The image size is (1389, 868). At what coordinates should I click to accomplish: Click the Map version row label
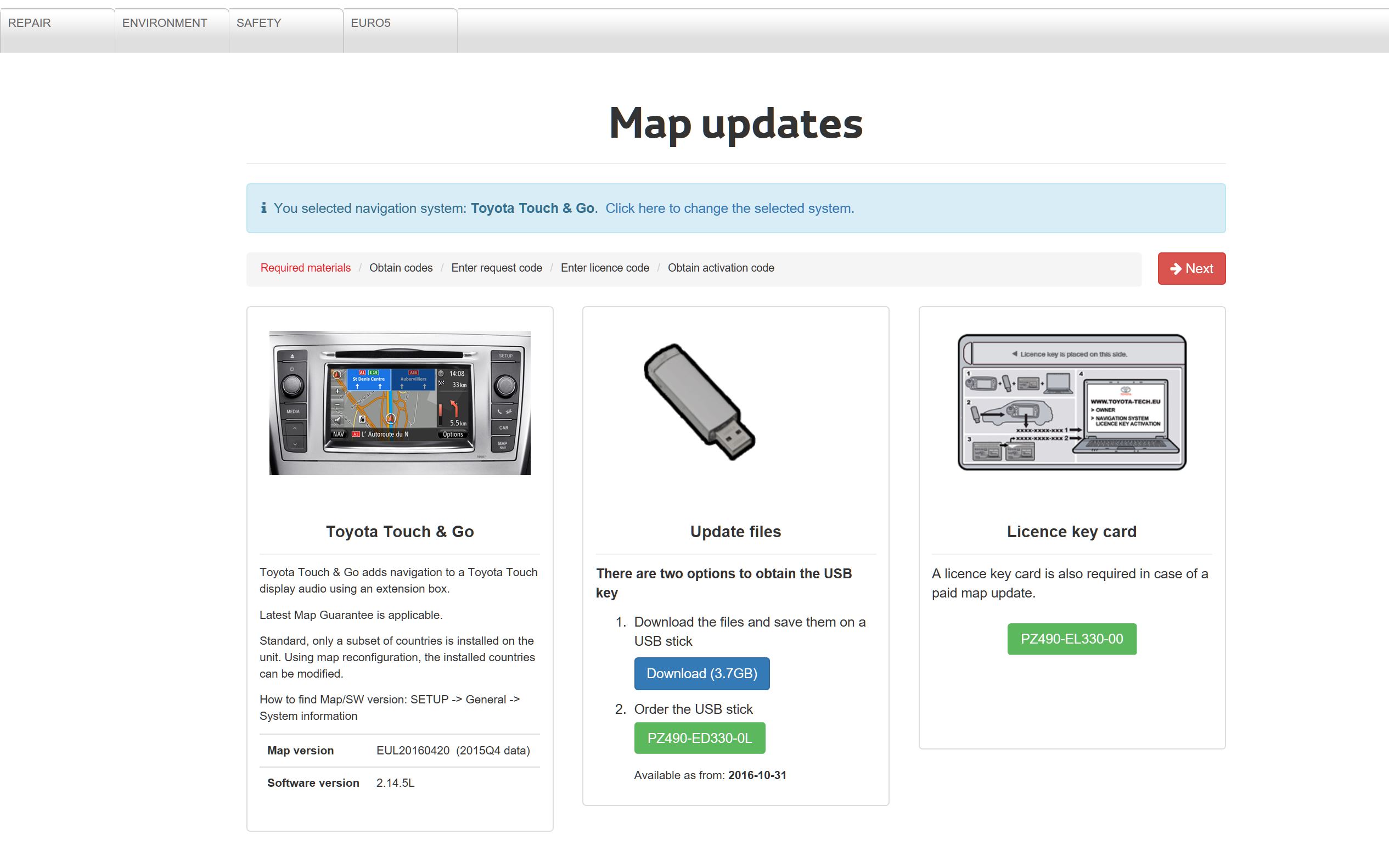click(x=300, y=751)
